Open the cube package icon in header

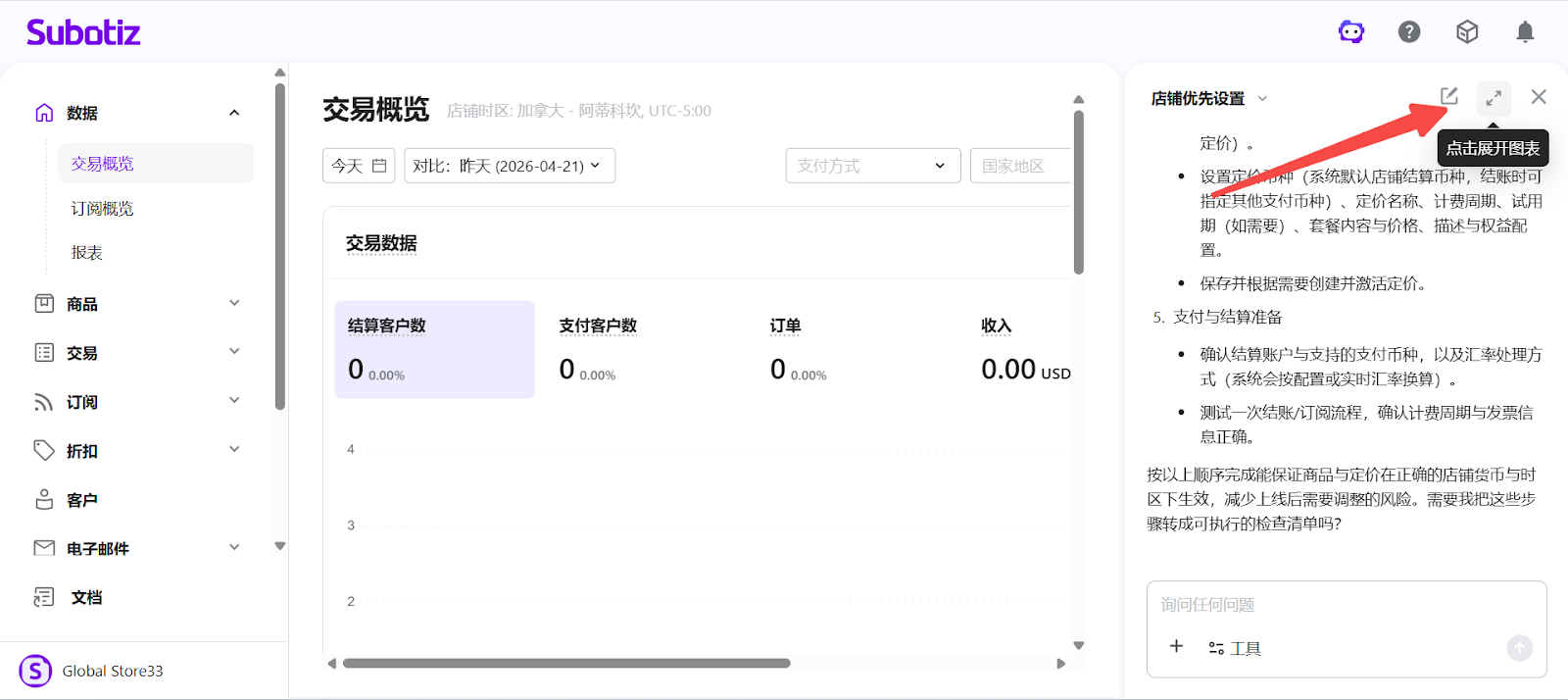(x=1467, y=32)
